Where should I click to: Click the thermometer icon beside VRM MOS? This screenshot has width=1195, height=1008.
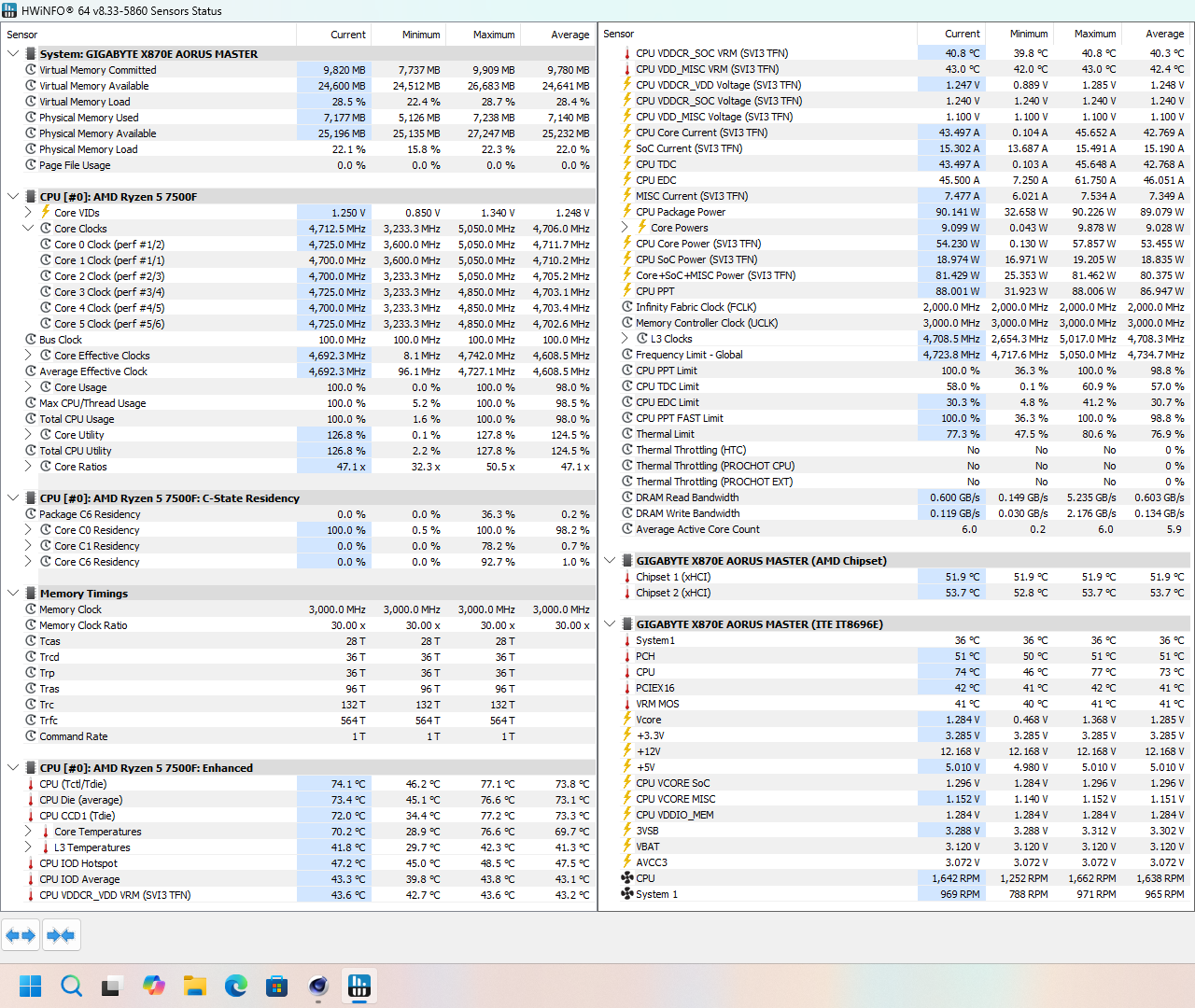[627, 704]
